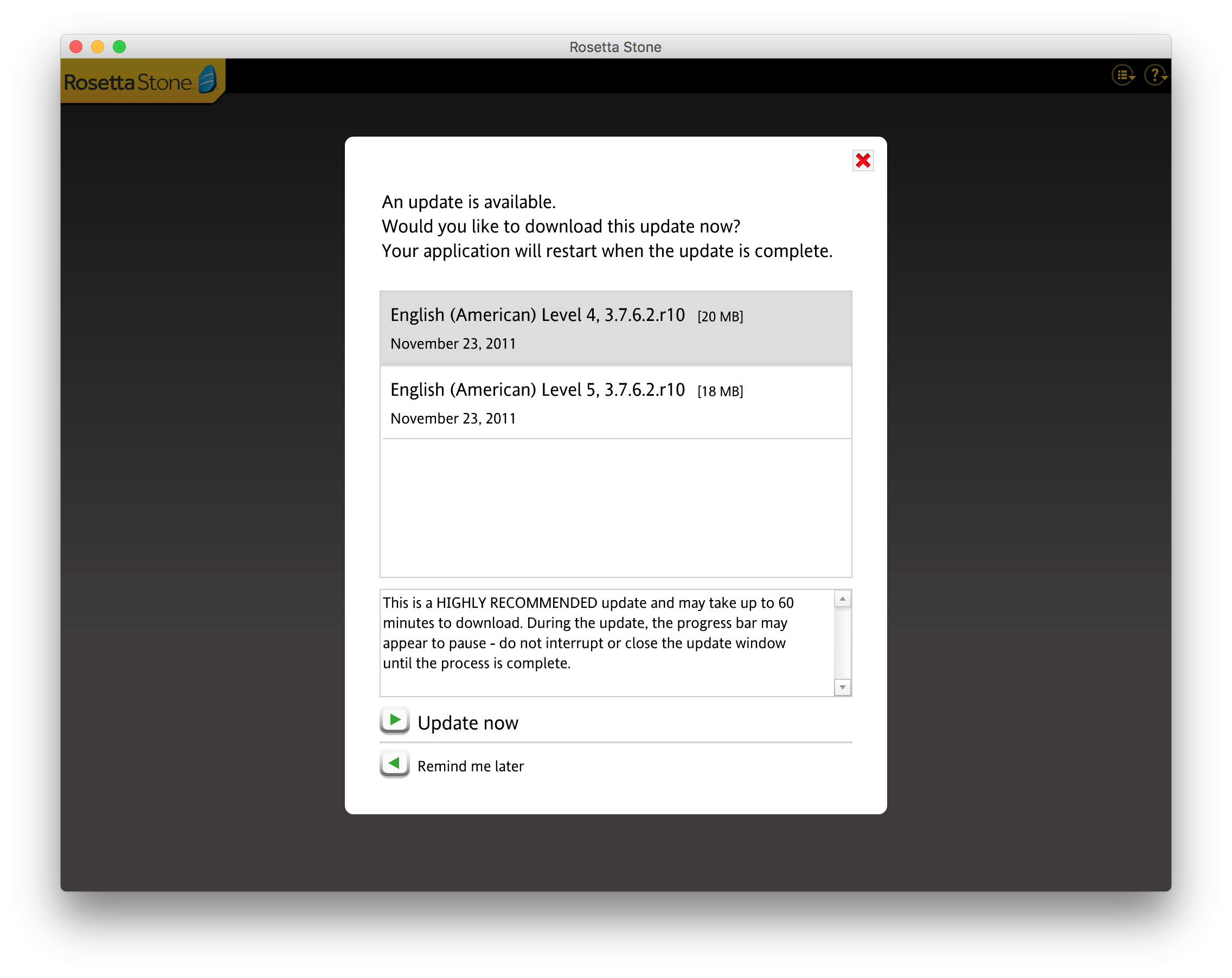Screen dimensions: 1232x978
Task: Click the green zoom button in the window corner
Action: point(119,46)
